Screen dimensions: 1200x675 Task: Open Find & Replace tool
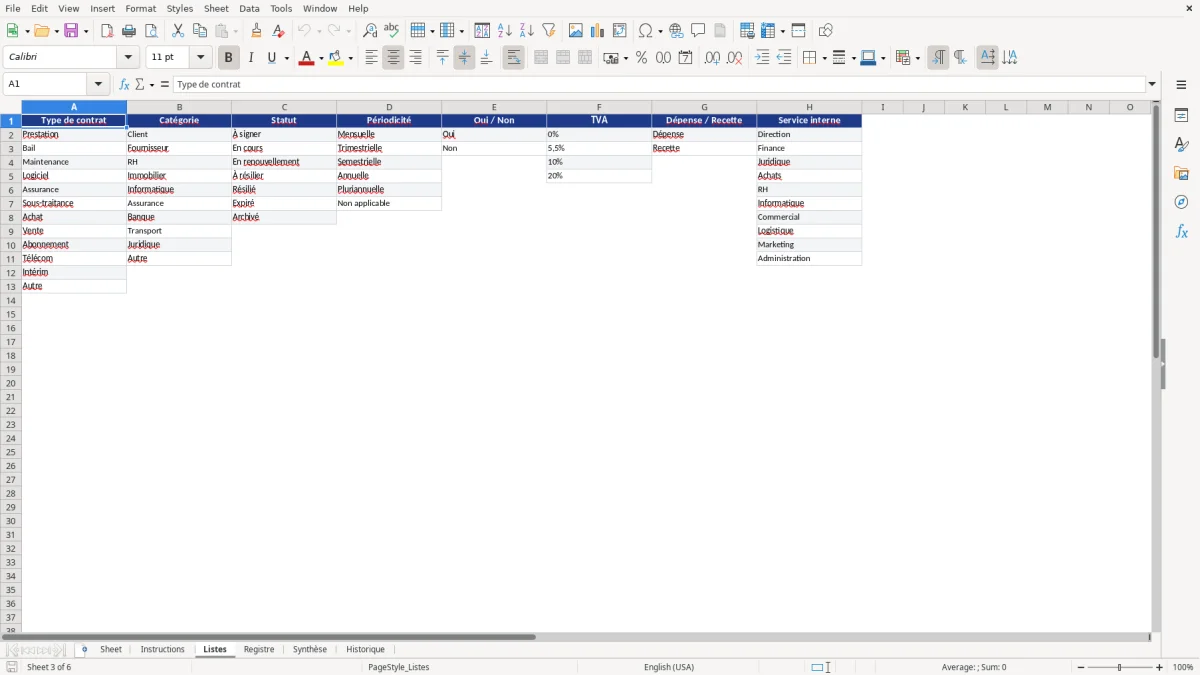370,30
